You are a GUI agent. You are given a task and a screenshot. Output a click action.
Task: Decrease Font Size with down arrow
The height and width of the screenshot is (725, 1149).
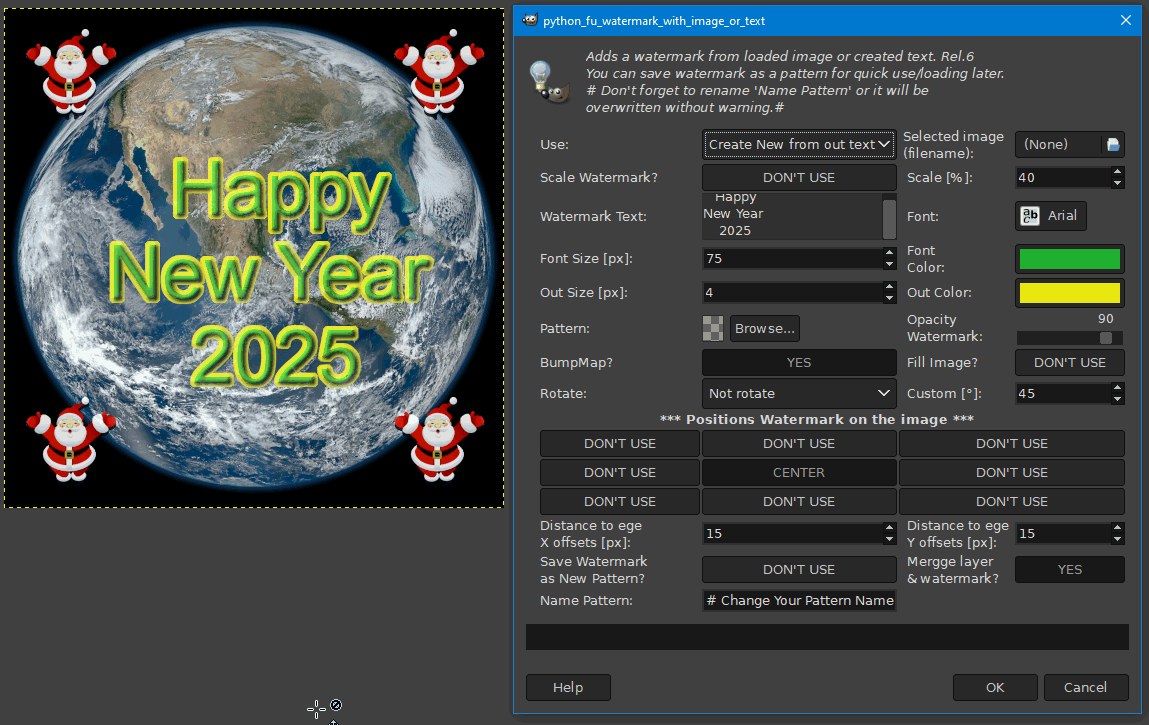[889, 264]
